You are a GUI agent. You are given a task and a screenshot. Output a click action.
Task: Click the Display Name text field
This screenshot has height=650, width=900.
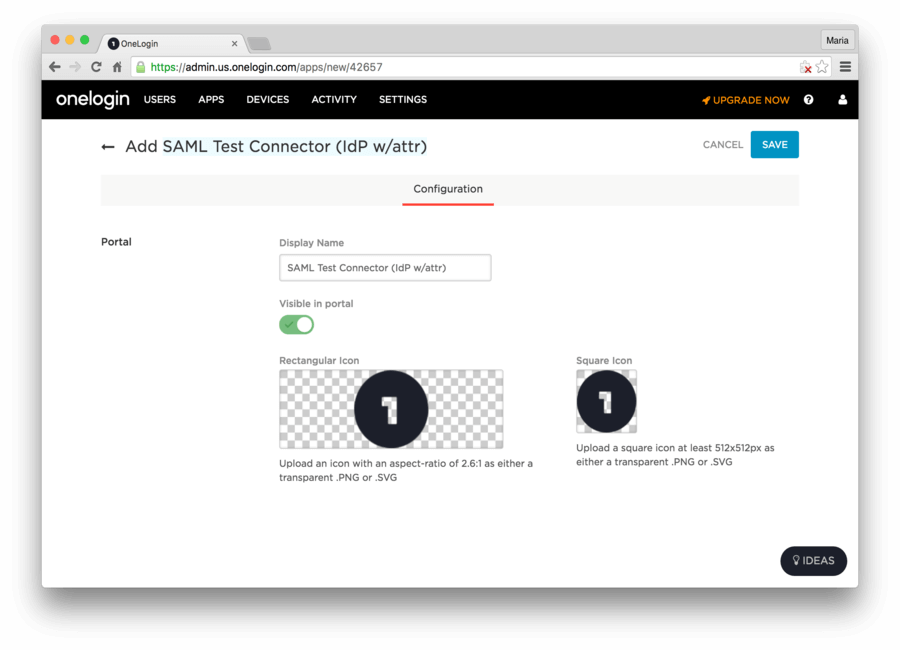pos(385,268)
